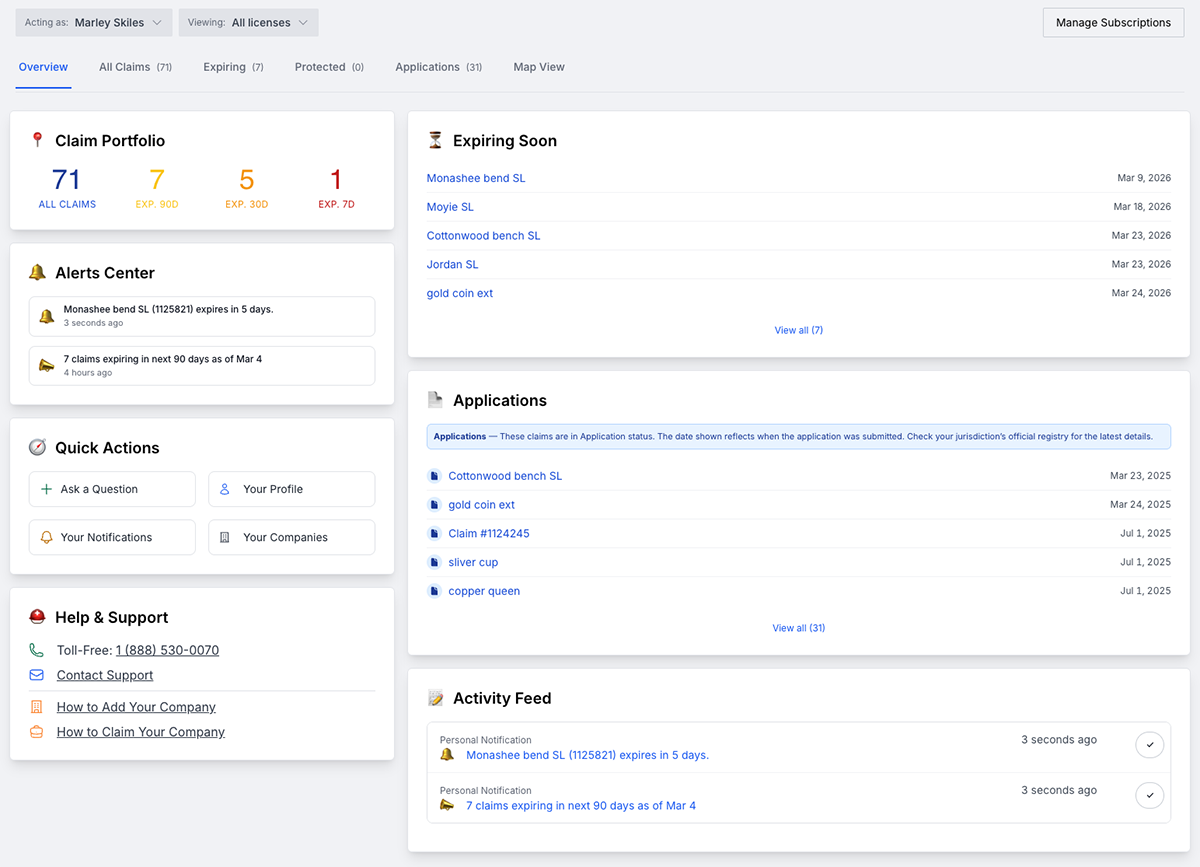The height and width of the screenshot is (867, 1200).
Task: Click the phone icon next to the toll-free number
Action: (x=37, y=649)
